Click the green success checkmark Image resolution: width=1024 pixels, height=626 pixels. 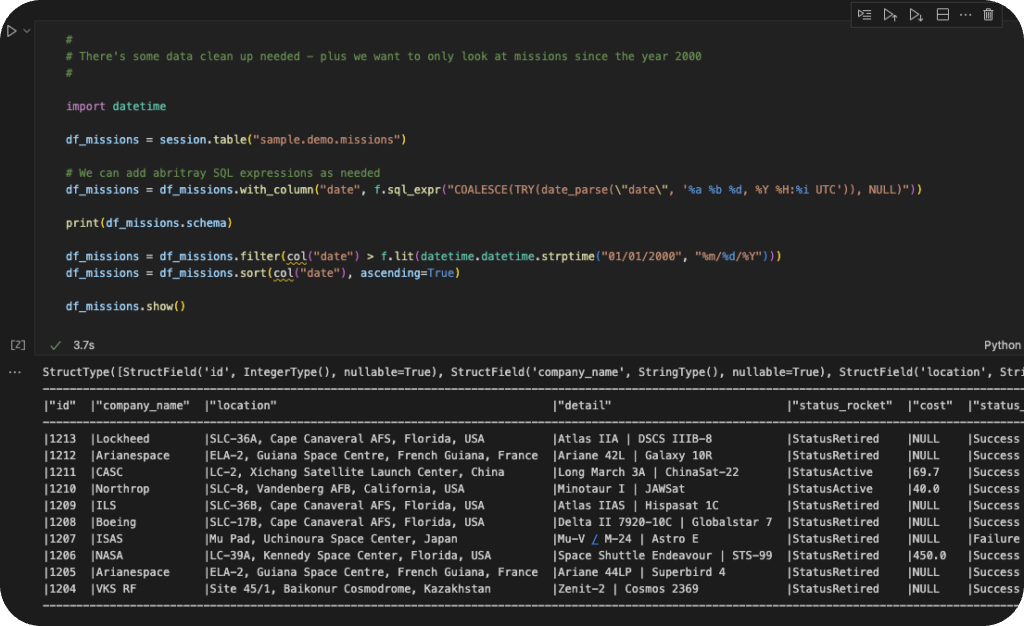pyautogui.click(x=55, y=345)
